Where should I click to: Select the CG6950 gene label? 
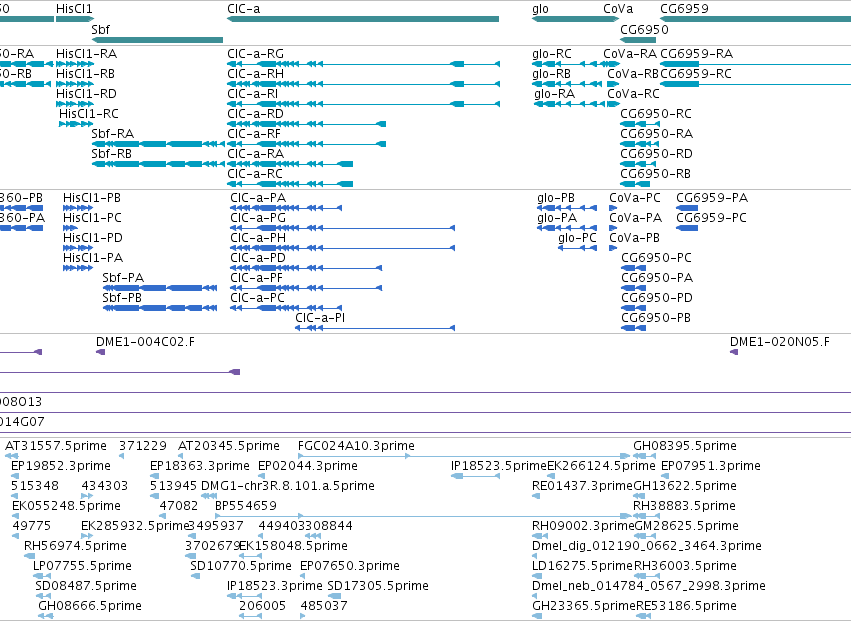(x=644, y=29)
